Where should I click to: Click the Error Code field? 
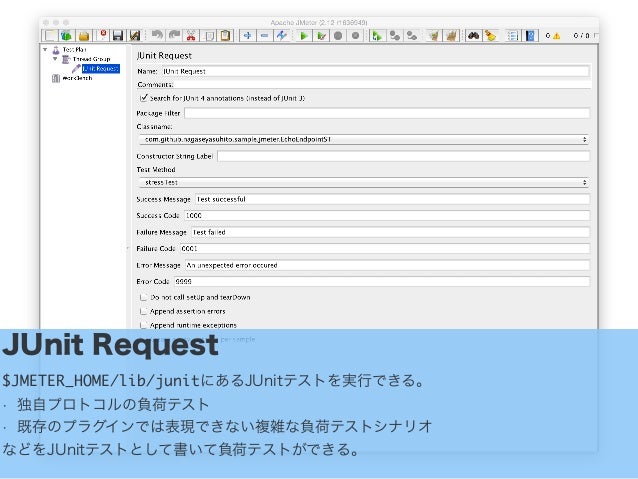click(382, 282)
